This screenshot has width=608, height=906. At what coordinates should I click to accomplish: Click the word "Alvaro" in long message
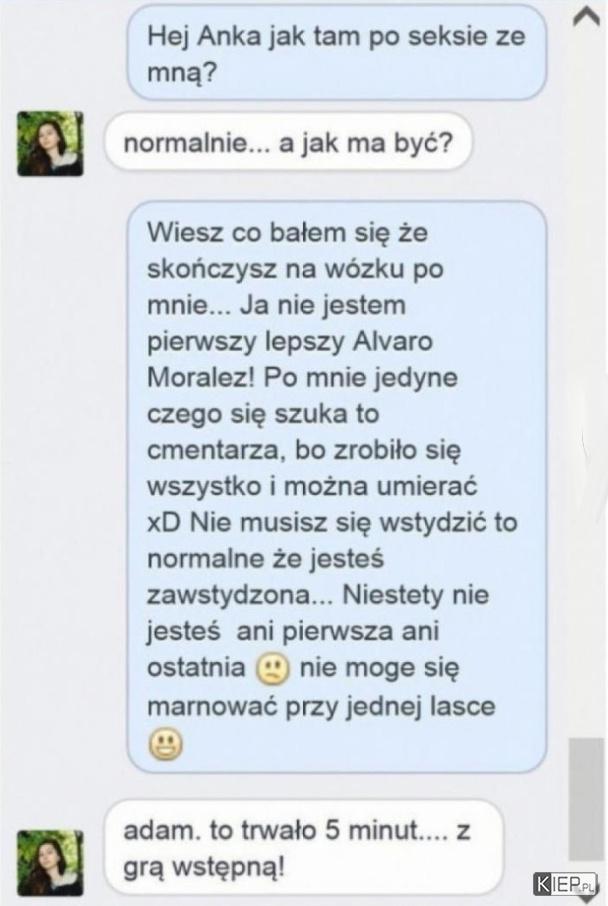coord(392,341)
